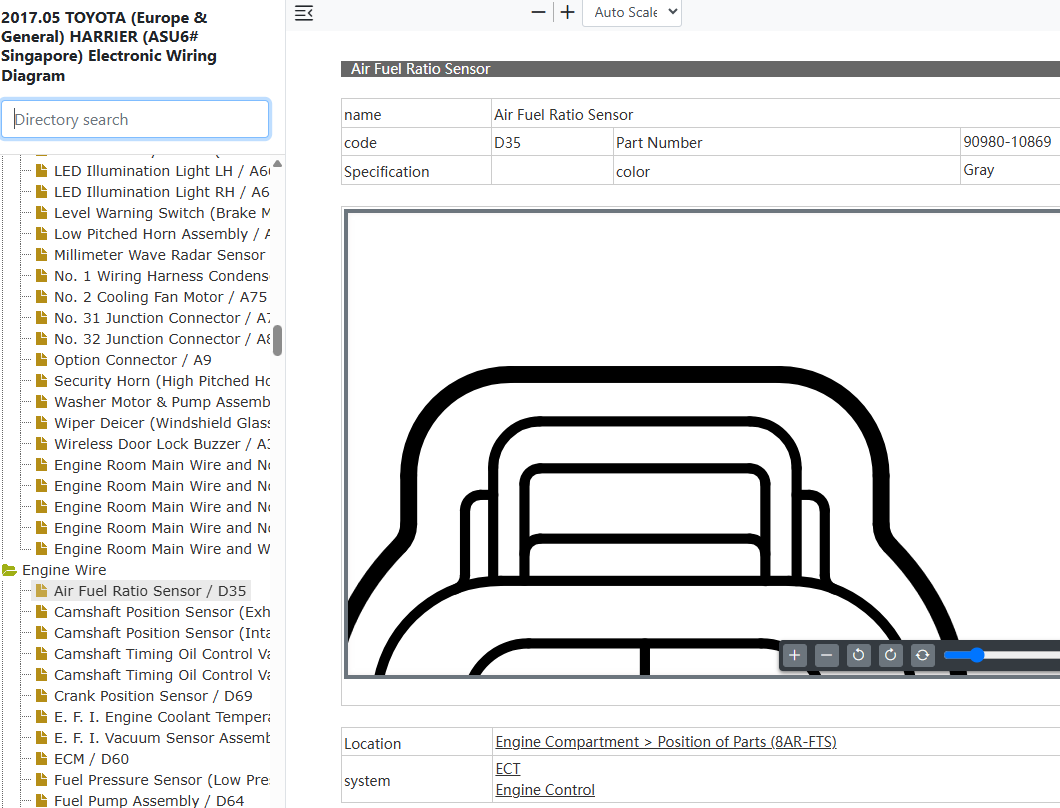Rotate the connector image clockwise
This screenshot has width=1060, height=808.
click(x=890, y=655)
